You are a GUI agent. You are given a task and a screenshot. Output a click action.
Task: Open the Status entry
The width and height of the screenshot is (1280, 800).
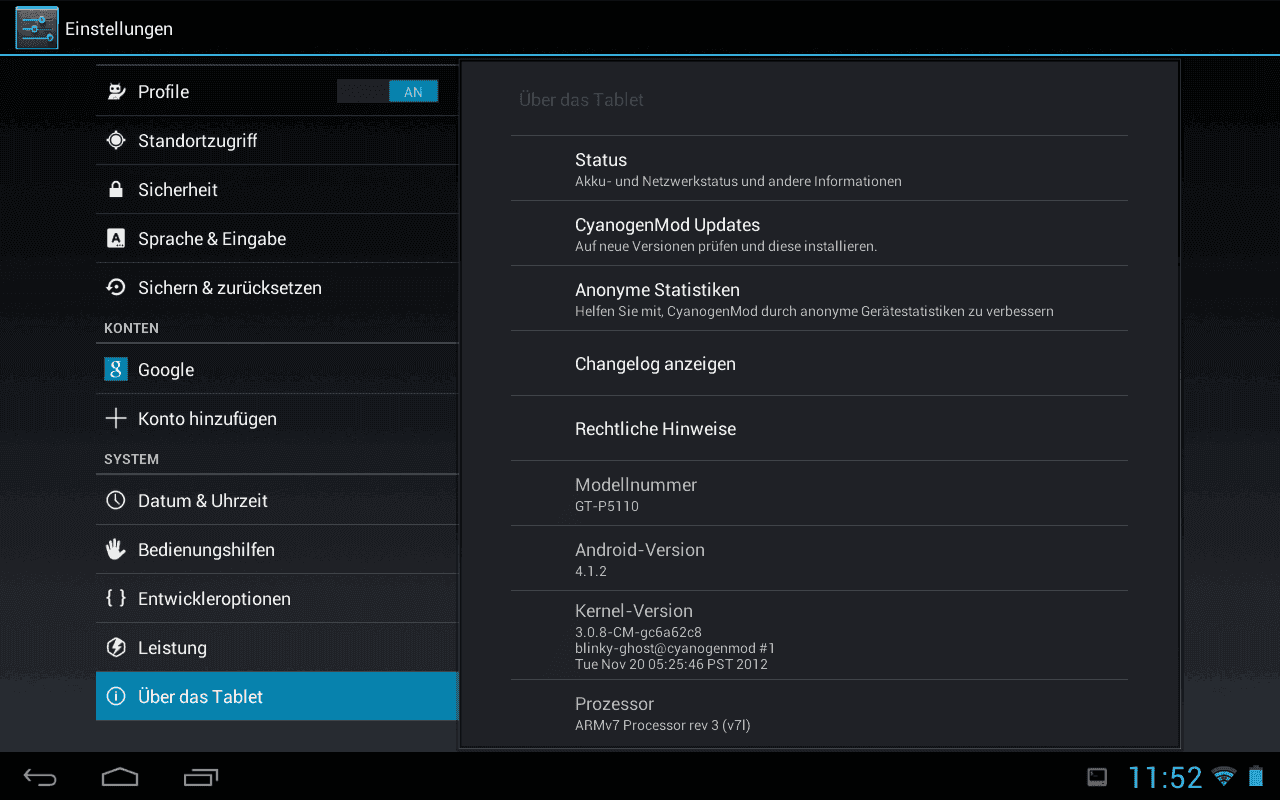[x=819, y=169]
